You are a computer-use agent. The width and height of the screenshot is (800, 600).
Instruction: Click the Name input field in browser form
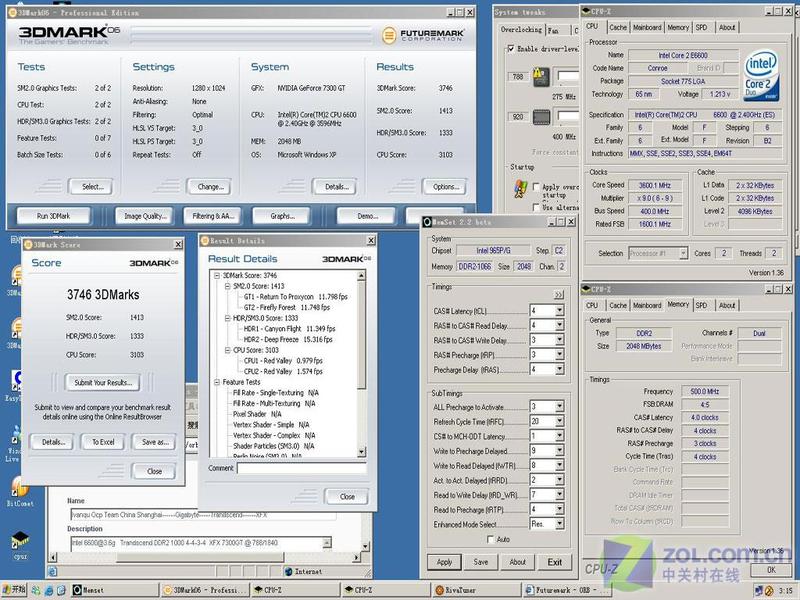click(x=203, y=515)
